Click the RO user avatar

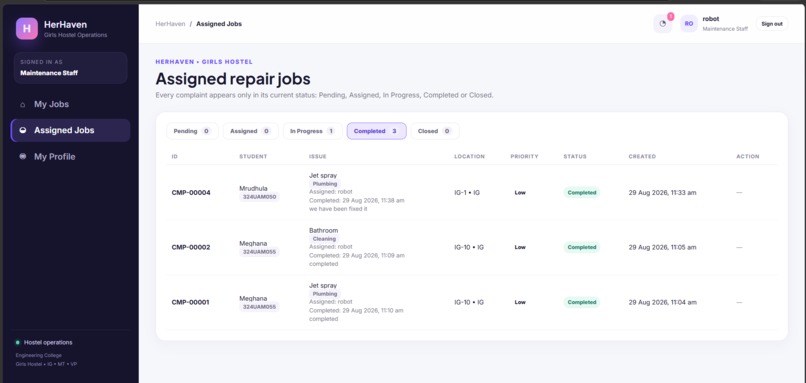click(x=689, y=24)
